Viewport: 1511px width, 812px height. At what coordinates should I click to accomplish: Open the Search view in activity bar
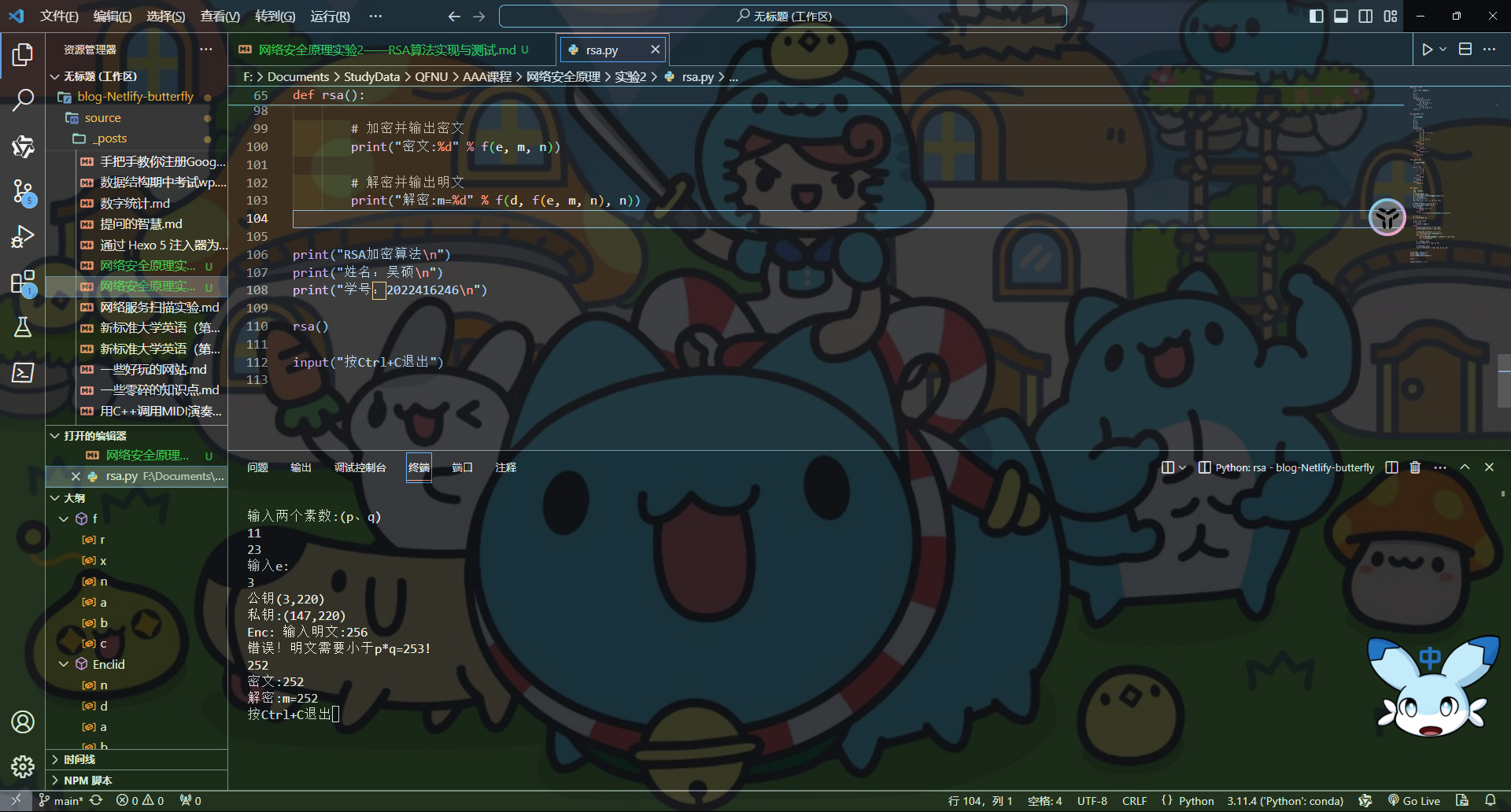[x=23, y=100]
